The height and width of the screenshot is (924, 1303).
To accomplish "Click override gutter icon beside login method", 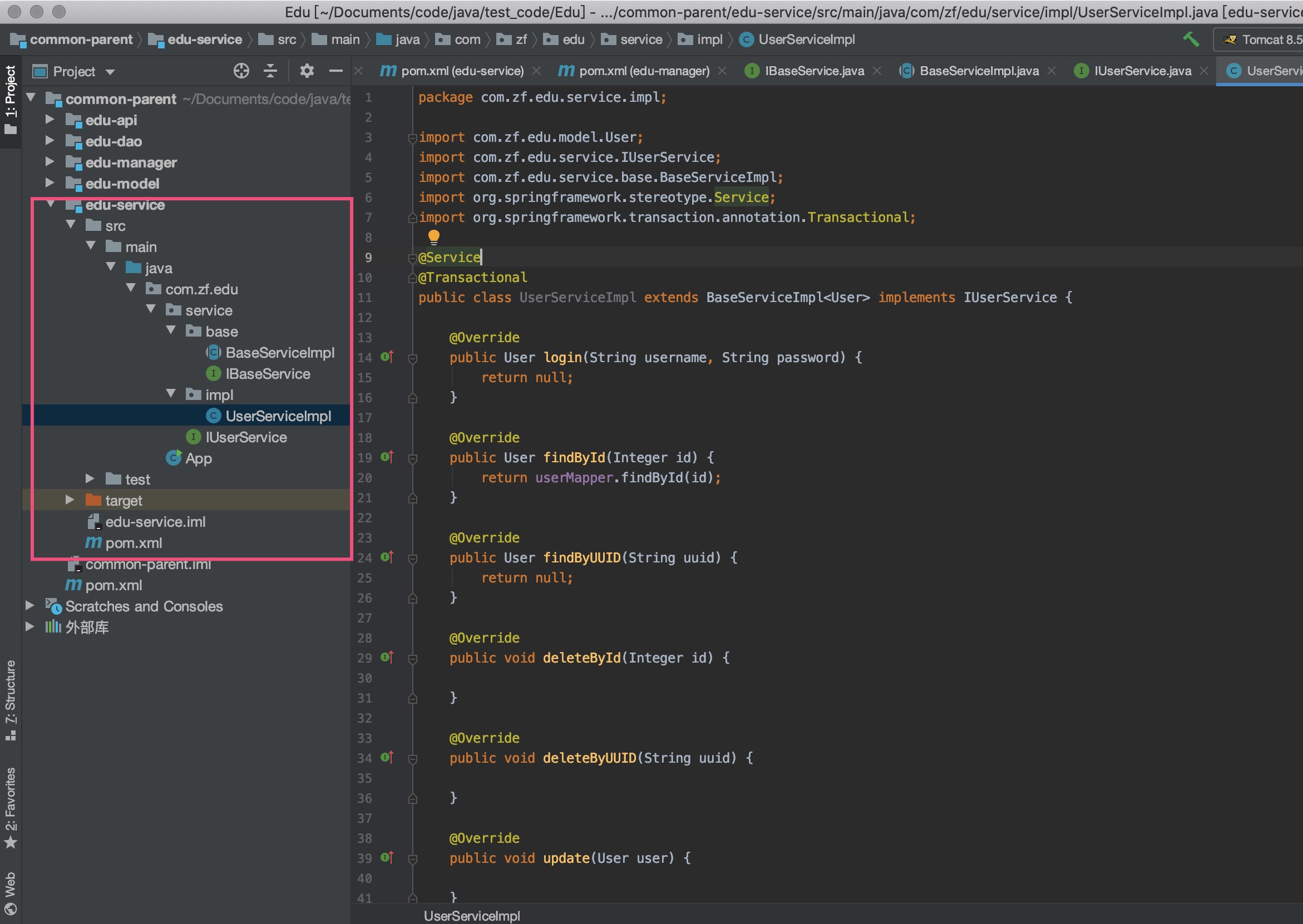I will [x=387, y=357].
